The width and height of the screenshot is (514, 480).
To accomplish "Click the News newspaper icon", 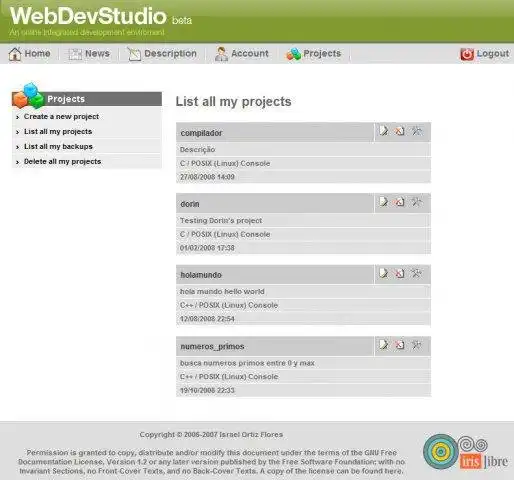I will [x=75, y=54].
